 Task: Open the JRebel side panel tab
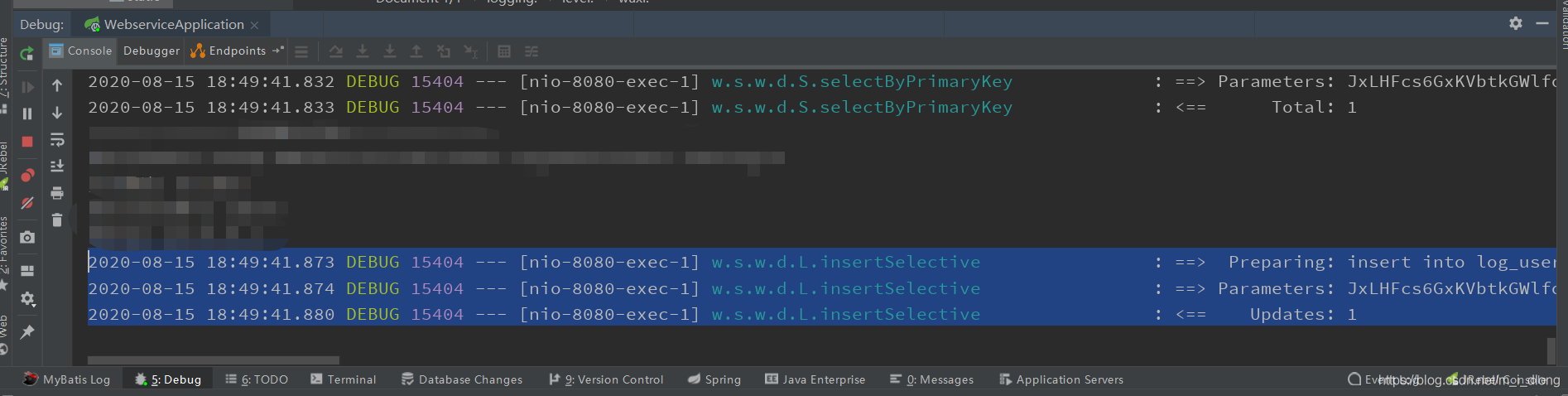[5, 166]
